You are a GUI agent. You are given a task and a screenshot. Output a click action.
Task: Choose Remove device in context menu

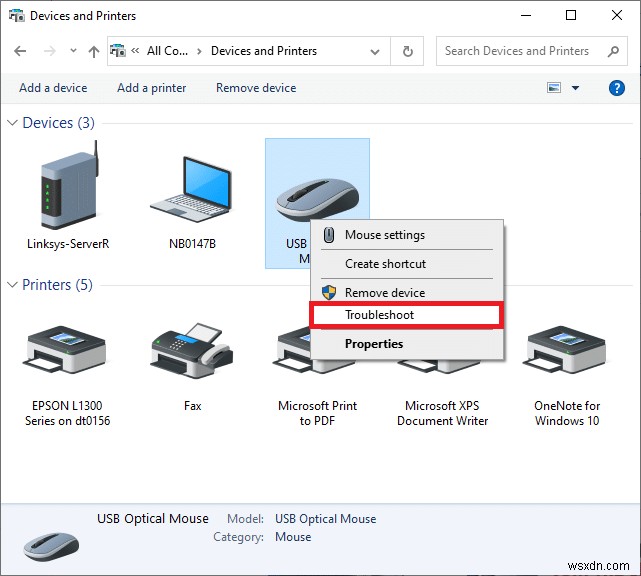point(407,293)
